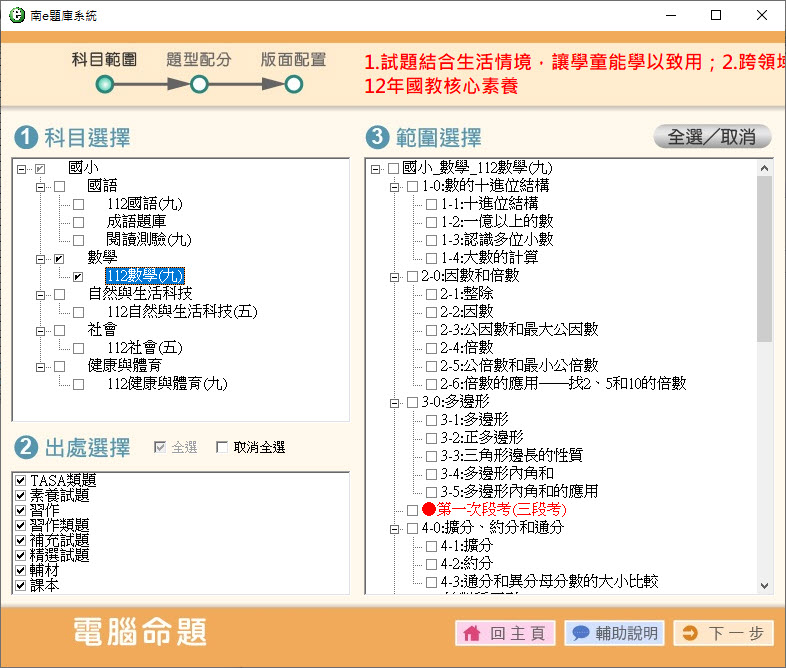The height and width of the screenshot is (668, 786).
Task: Click the 科目範圍 step circle
Action: (104, 85)
